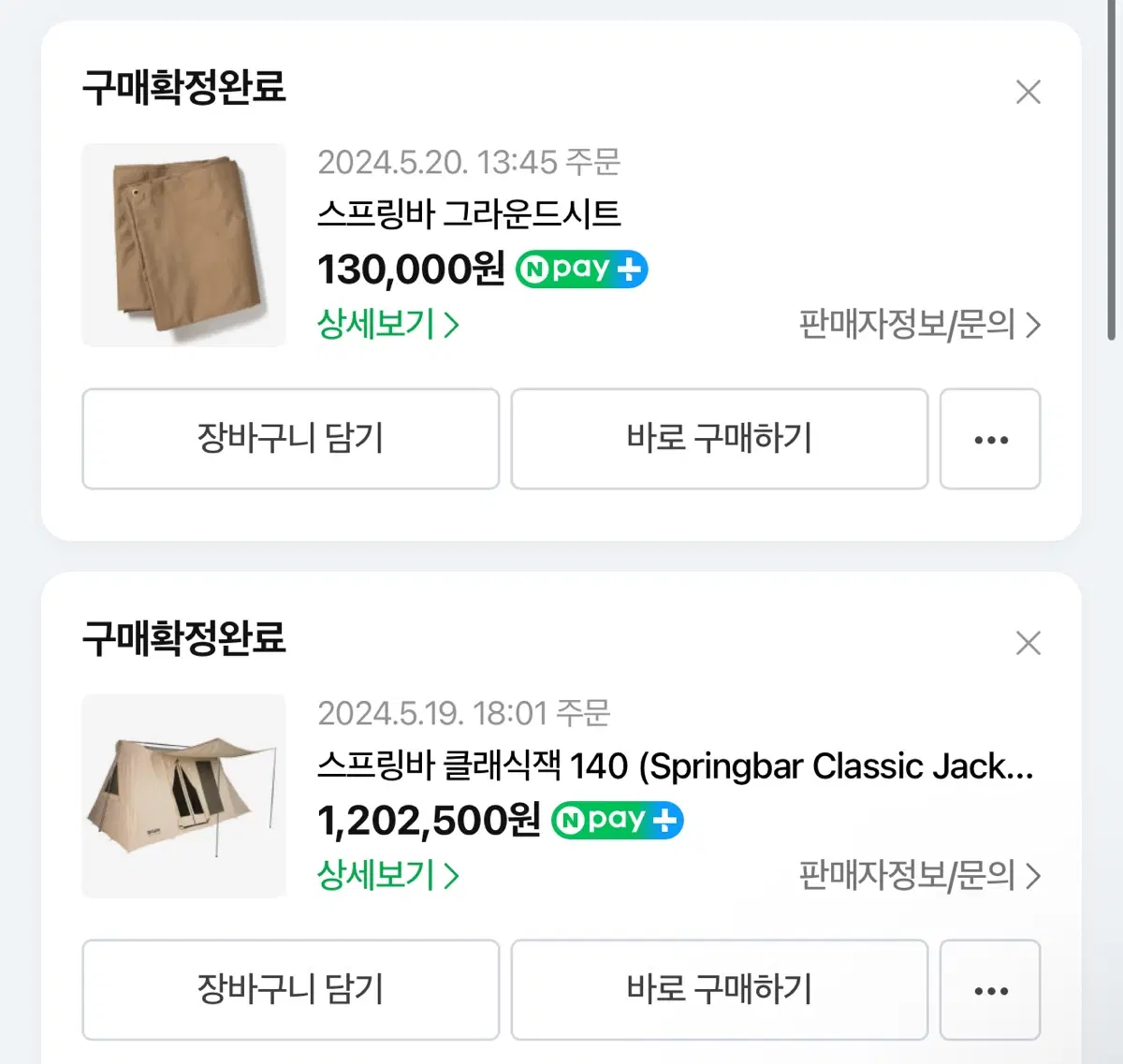Image resolution: width=1123 pixels, height=1064 pixels.
Task: Dismiss the Springbar Classic Jack order card
Action: click(x=1028, y=643)
